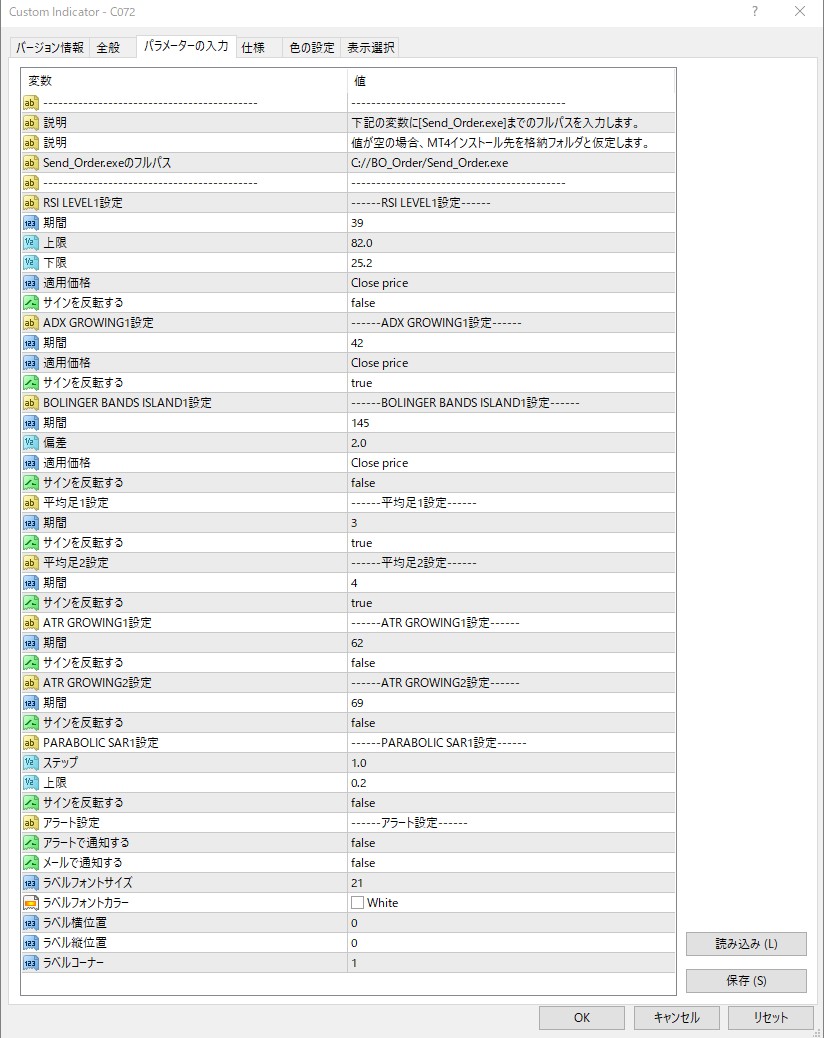Open 適用価格 Close price value in RSI LEVEL1 section
824x1038 pixels.
pos(511,283)
